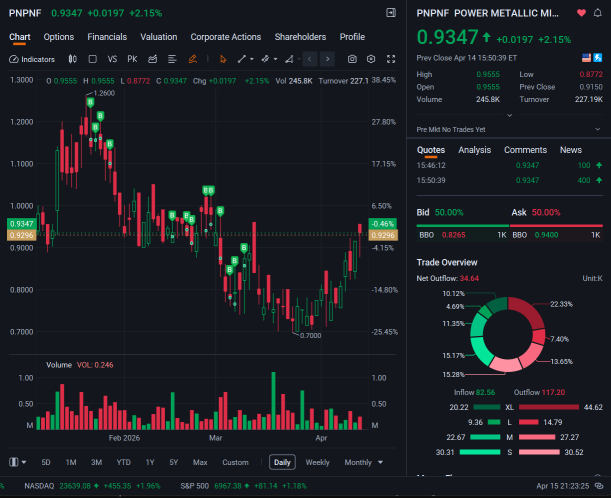Open the Valuation tab

coord(159,37)
